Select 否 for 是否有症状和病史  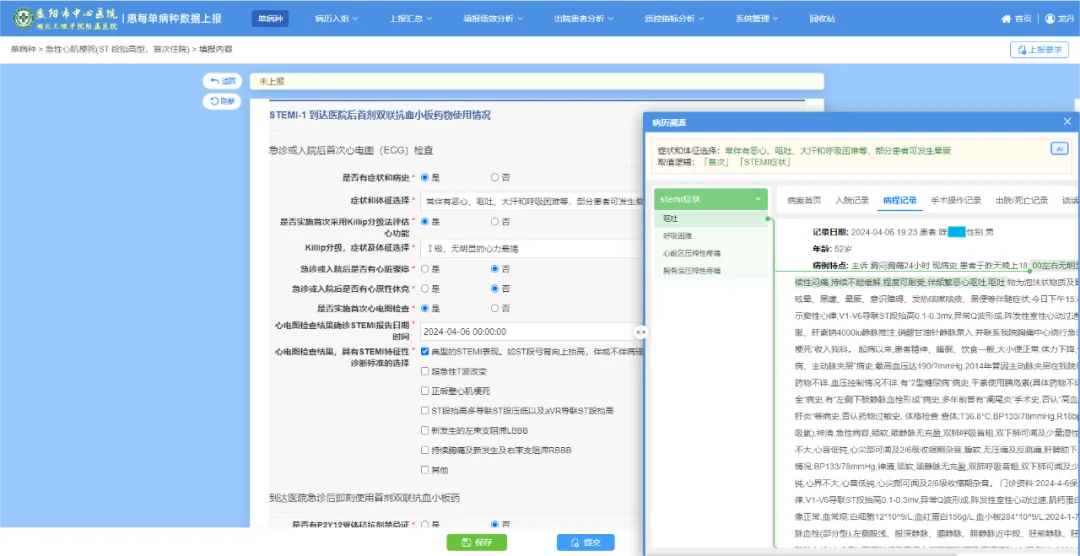pos(495,177)
